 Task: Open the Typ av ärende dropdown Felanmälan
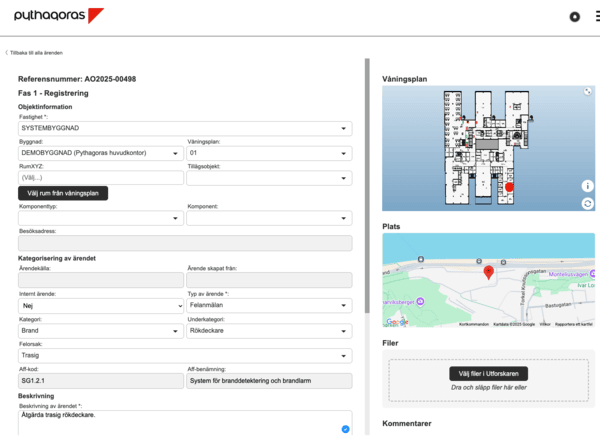pyautogui.click(x=269, y=305)
